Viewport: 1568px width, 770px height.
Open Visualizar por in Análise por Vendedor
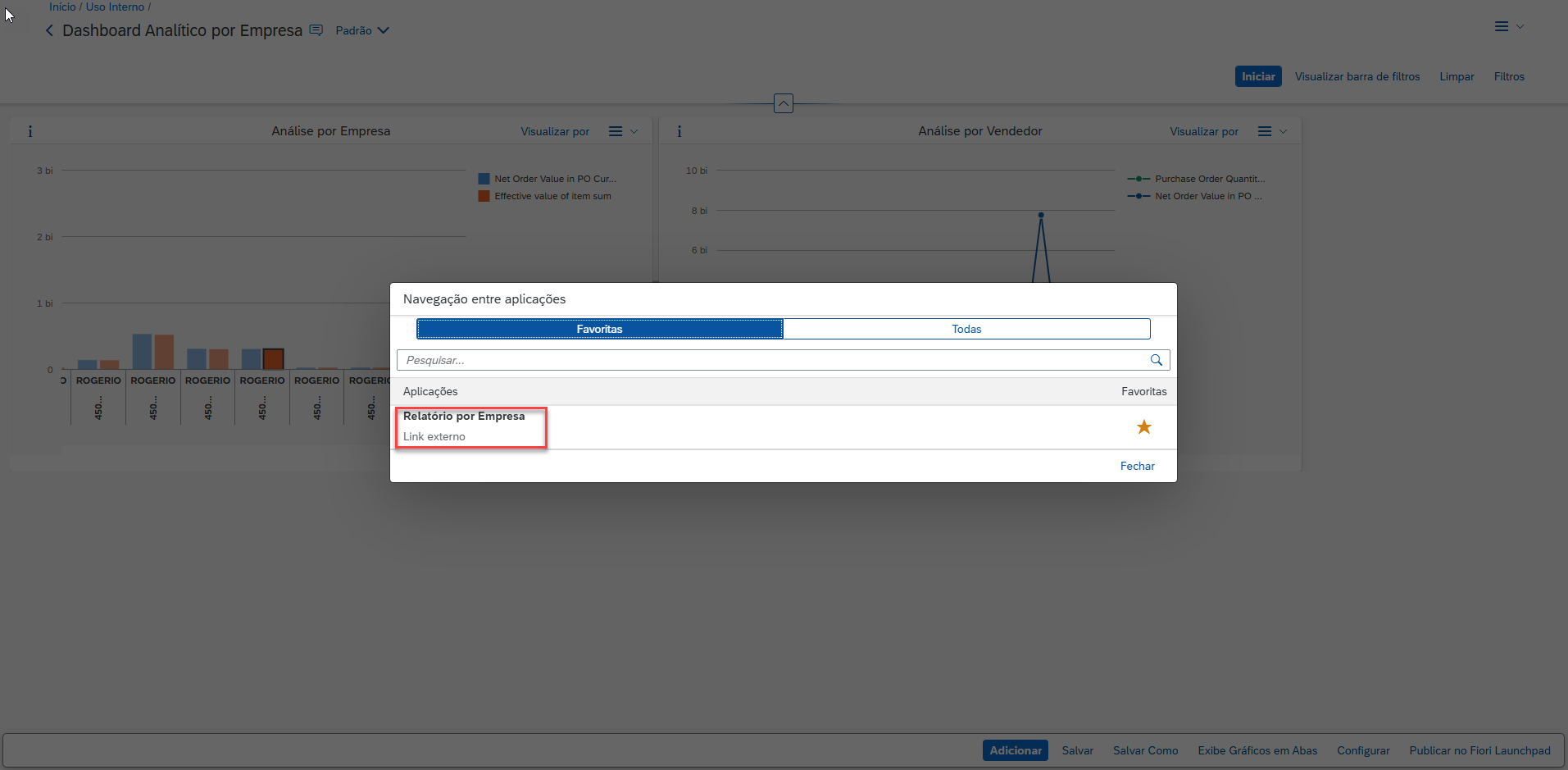1203,131
